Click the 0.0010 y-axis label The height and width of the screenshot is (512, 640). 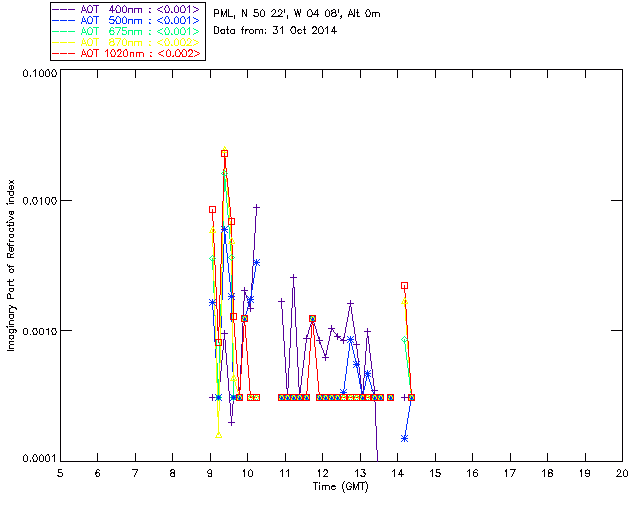pos(39,331)
